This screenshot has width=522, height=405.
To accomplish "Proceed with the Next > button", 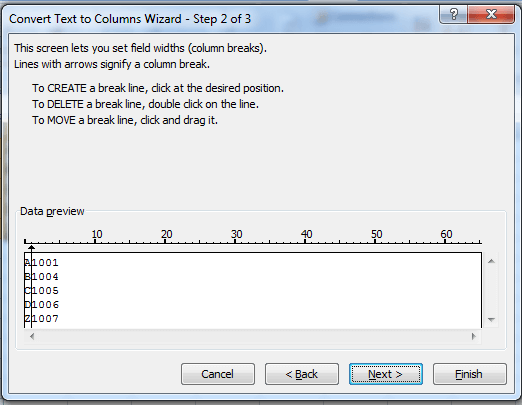I will [x=386, y=374].
